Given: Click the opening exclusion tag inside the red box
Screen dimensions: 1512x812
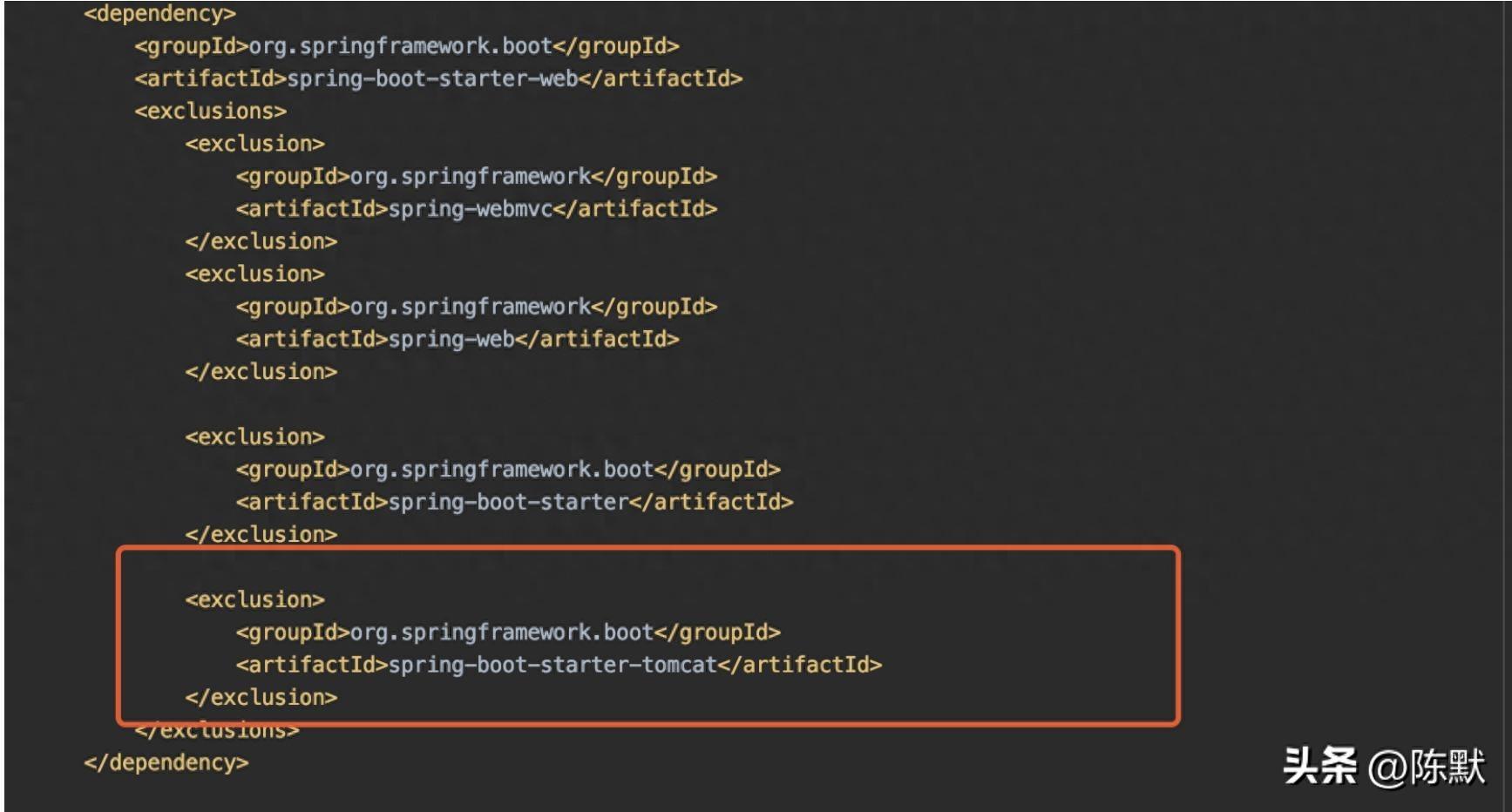Looking at the screenshot, I should (x=254, y=599).
